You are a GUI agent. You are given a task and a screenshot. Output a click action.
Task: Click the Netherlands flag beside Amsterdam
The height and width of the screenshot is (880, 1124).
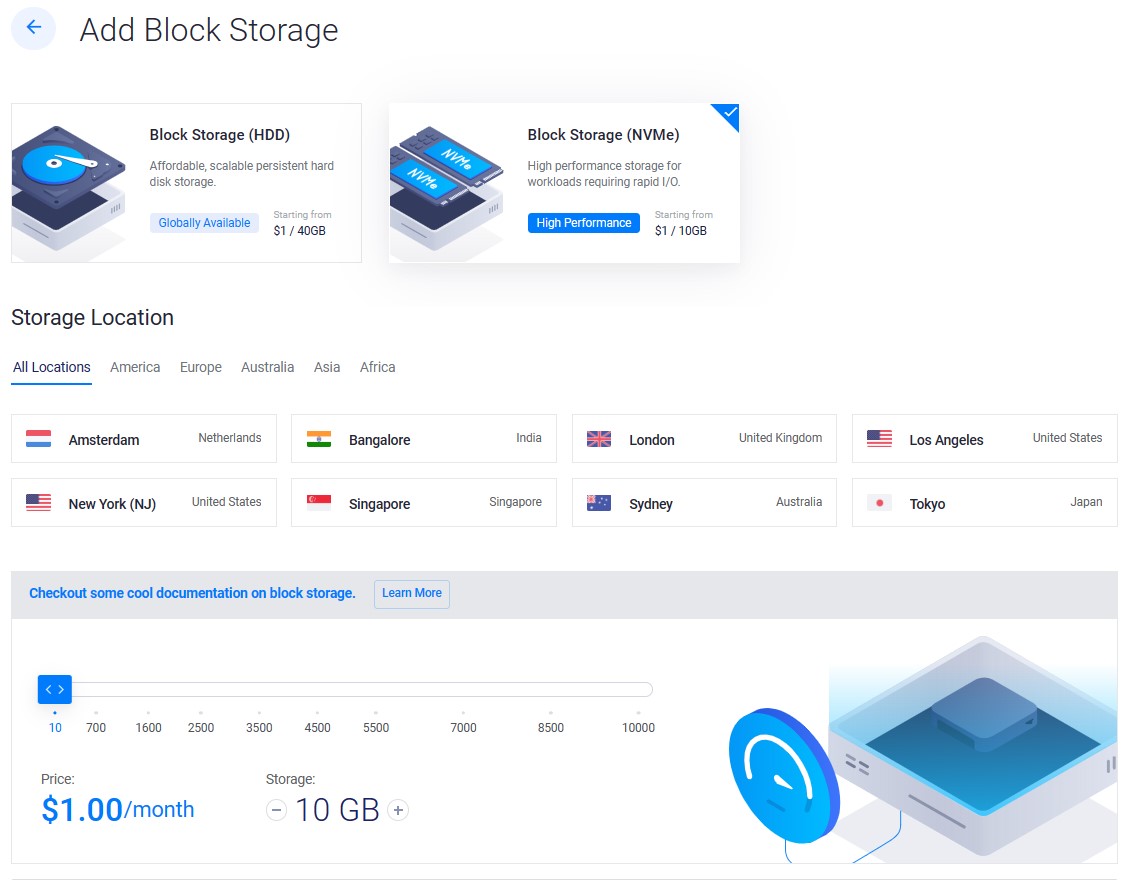coord(38,437)
